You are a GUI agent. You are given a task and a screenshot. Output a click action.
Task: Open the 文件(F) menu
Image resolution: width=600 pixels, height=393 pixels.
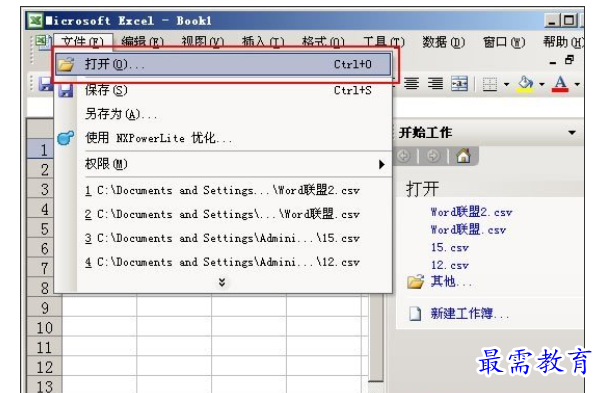tap(83, 42)
